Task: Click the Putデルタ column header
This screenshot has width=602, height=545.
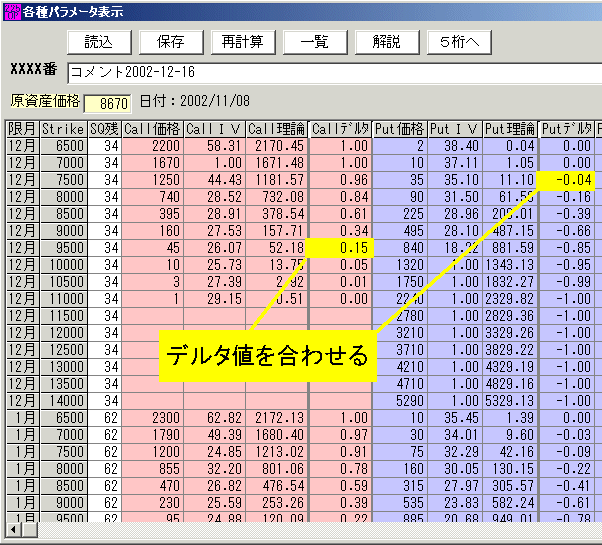Action: click(x=567, y=129)
